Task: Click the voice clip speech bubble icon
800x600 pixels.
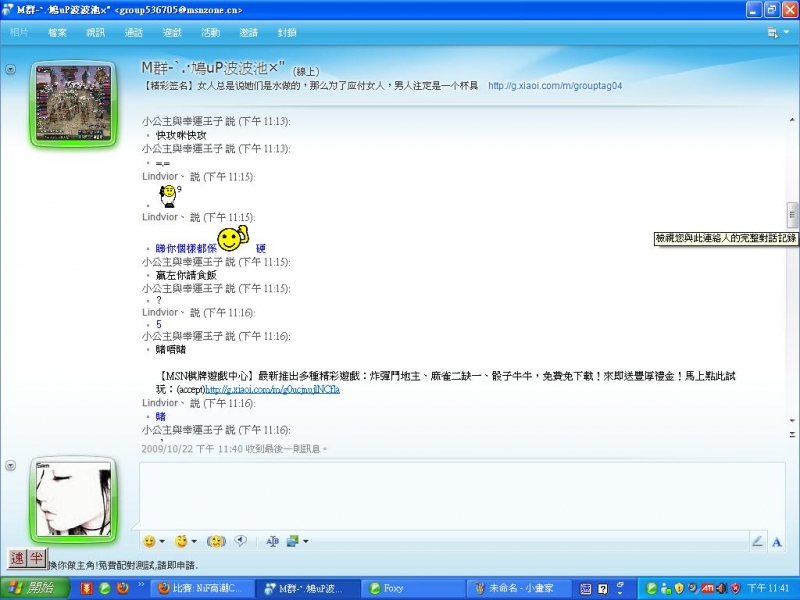Action: coord(240,541)
